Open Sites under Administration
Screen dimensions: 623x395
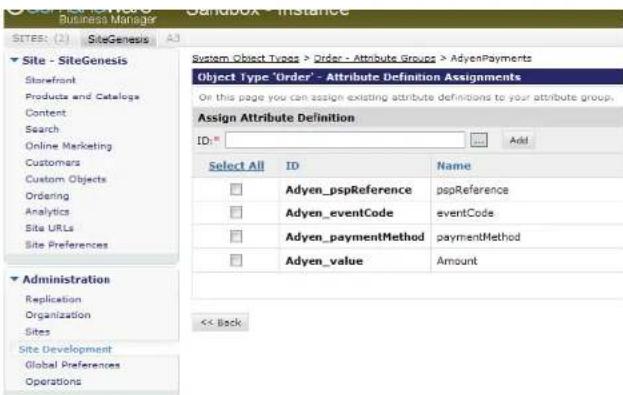coord(38,332)
